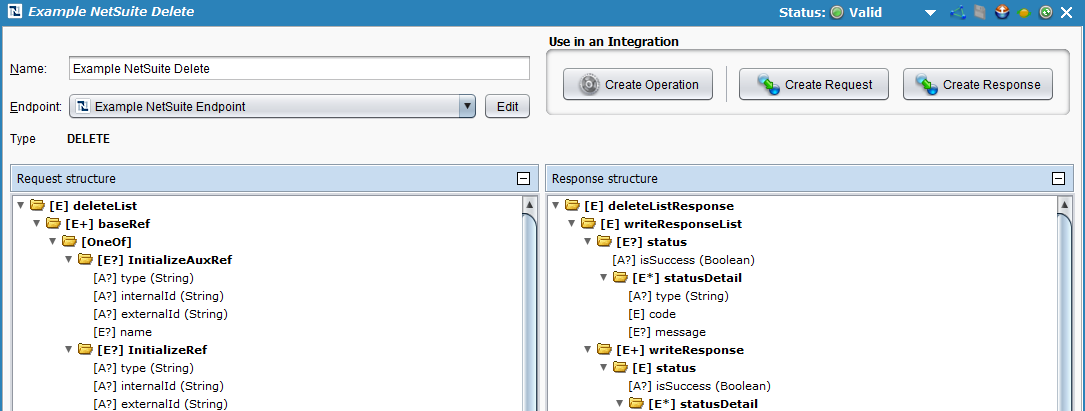
Task: Minimize the Response structure panel
Action: tap(1058, 179)
